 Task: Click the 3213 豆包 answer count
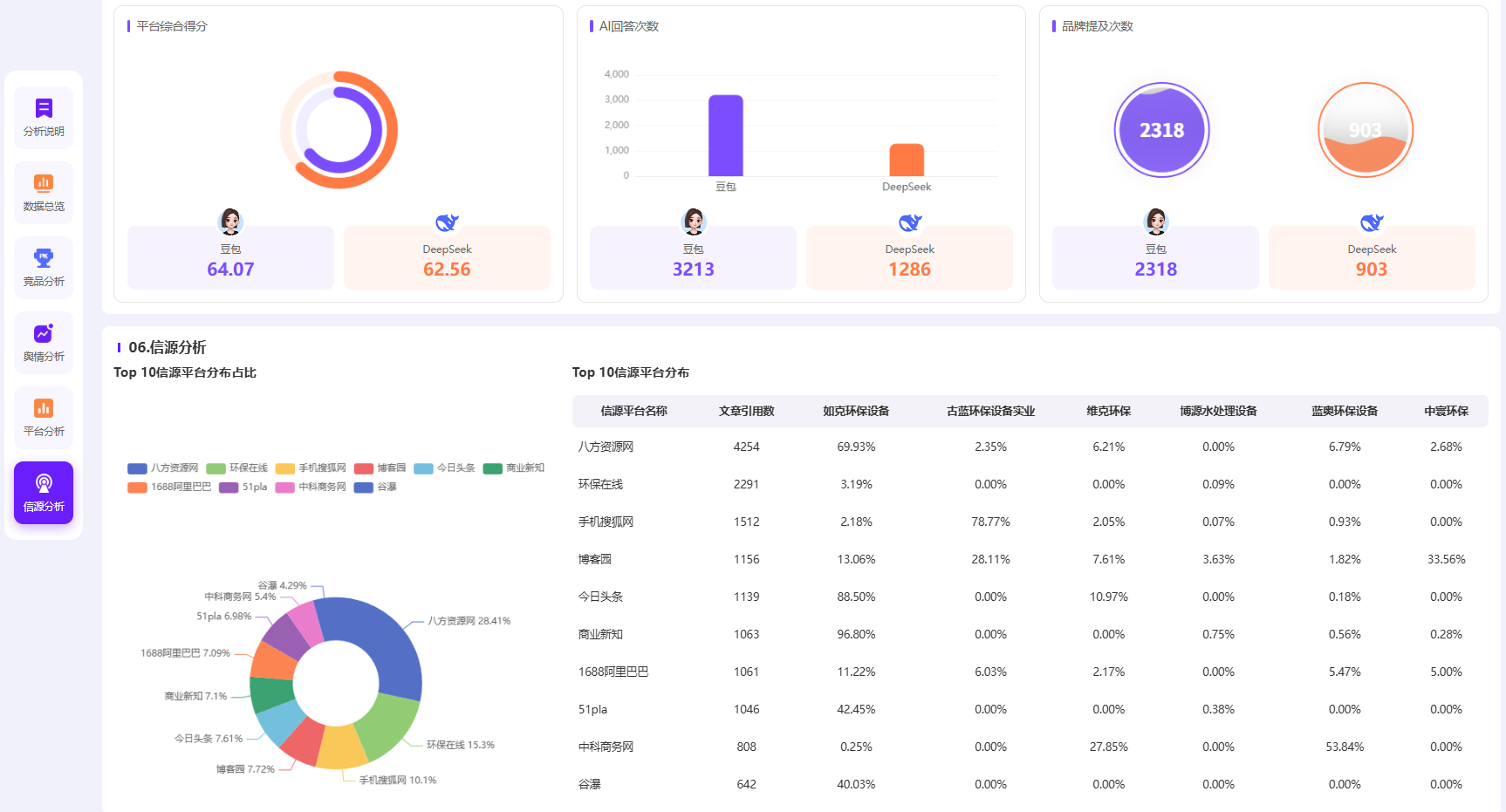(x=694, y=270)
